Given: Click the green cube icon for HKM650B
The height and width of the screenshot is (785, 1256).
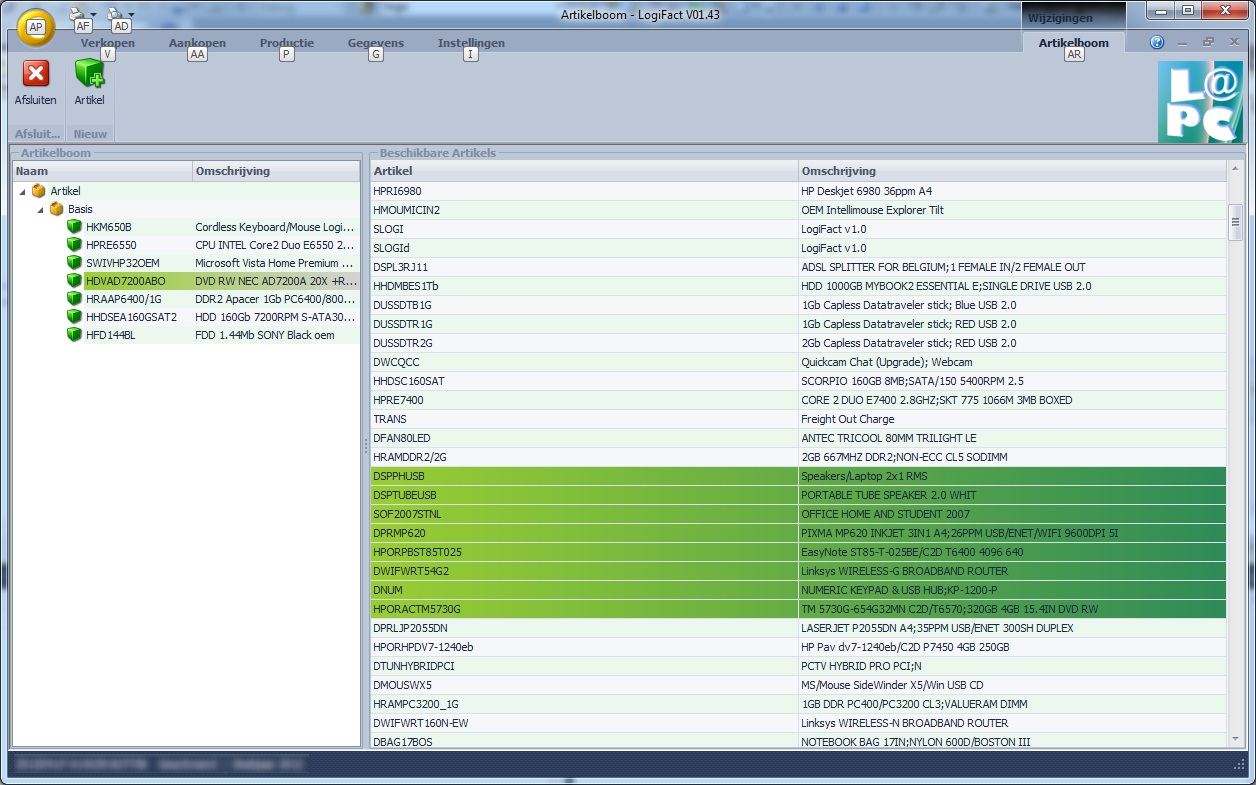Looking at the screenshot, I should pyautogui.click(x=74, y=227).
